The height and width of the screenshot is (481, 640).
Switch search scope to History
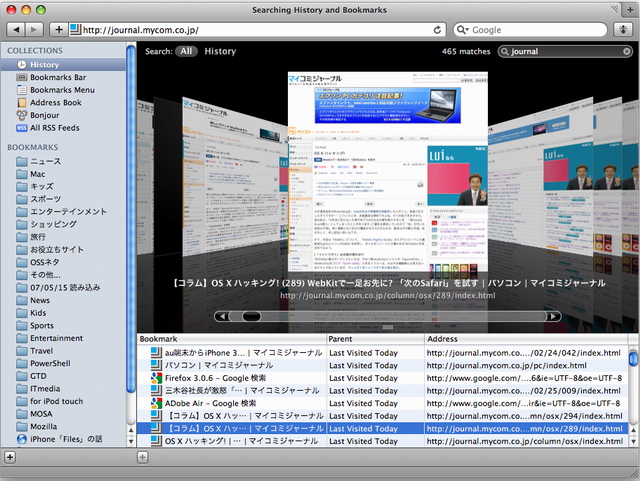[220, 51]
